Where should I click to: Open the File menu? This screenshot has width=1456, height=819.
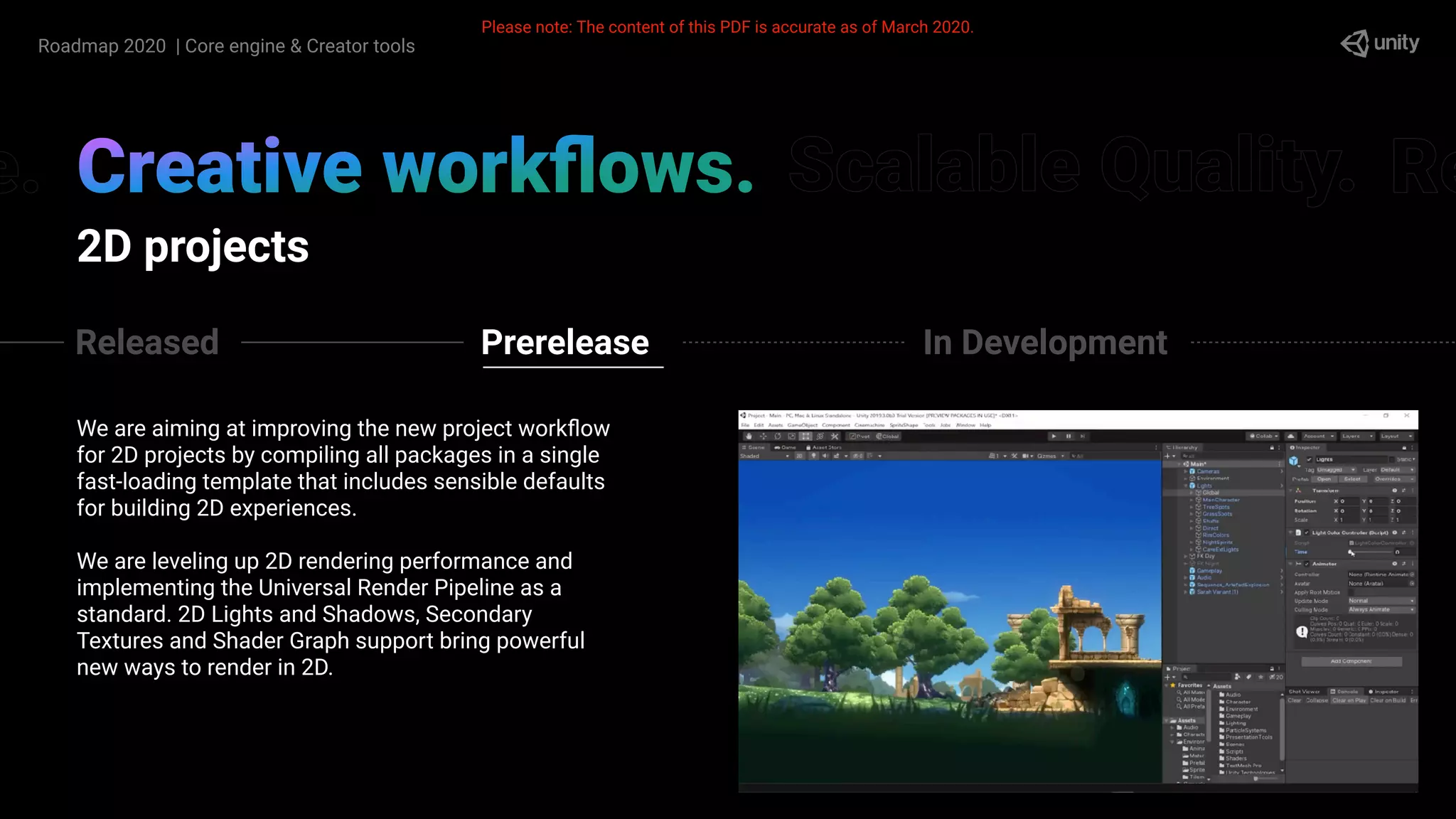[x=745, y=425]
